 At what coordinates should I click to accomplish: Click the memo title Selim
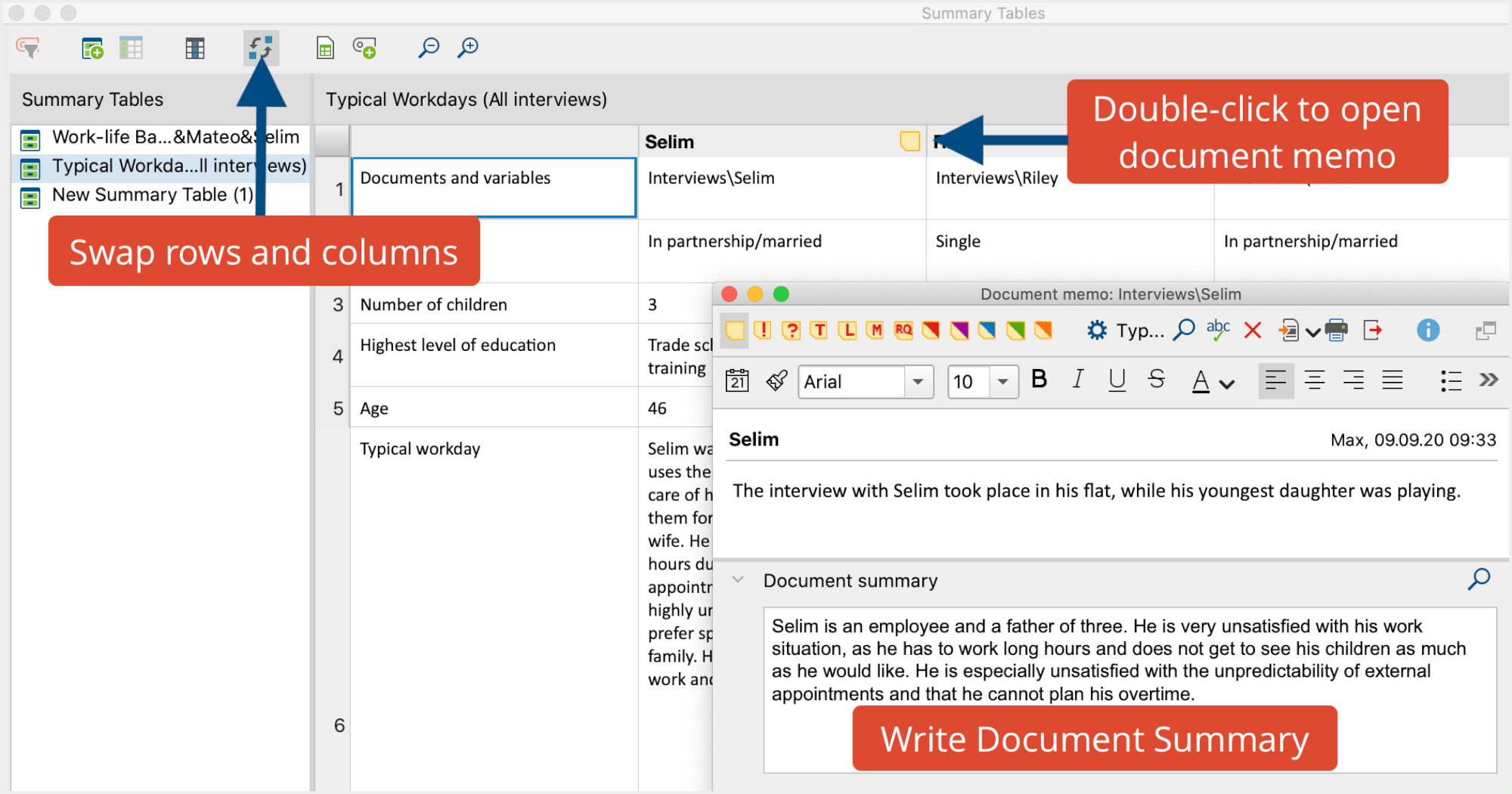click(754, 439)
